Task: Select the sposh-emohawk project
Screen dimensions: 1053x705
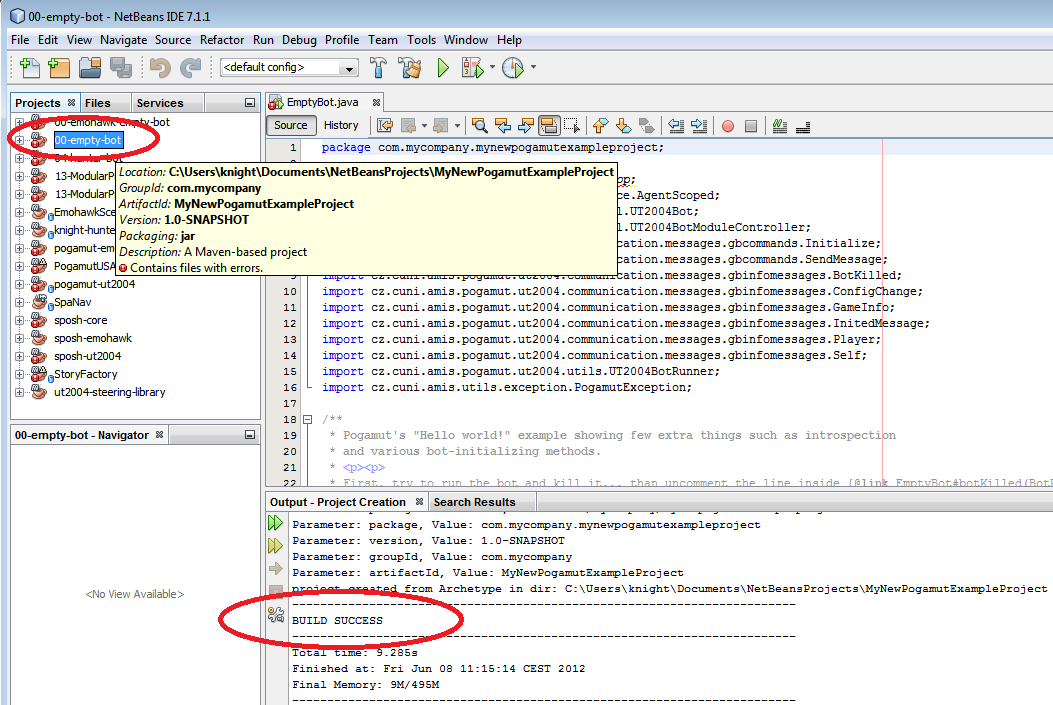Action: (93, 338)
